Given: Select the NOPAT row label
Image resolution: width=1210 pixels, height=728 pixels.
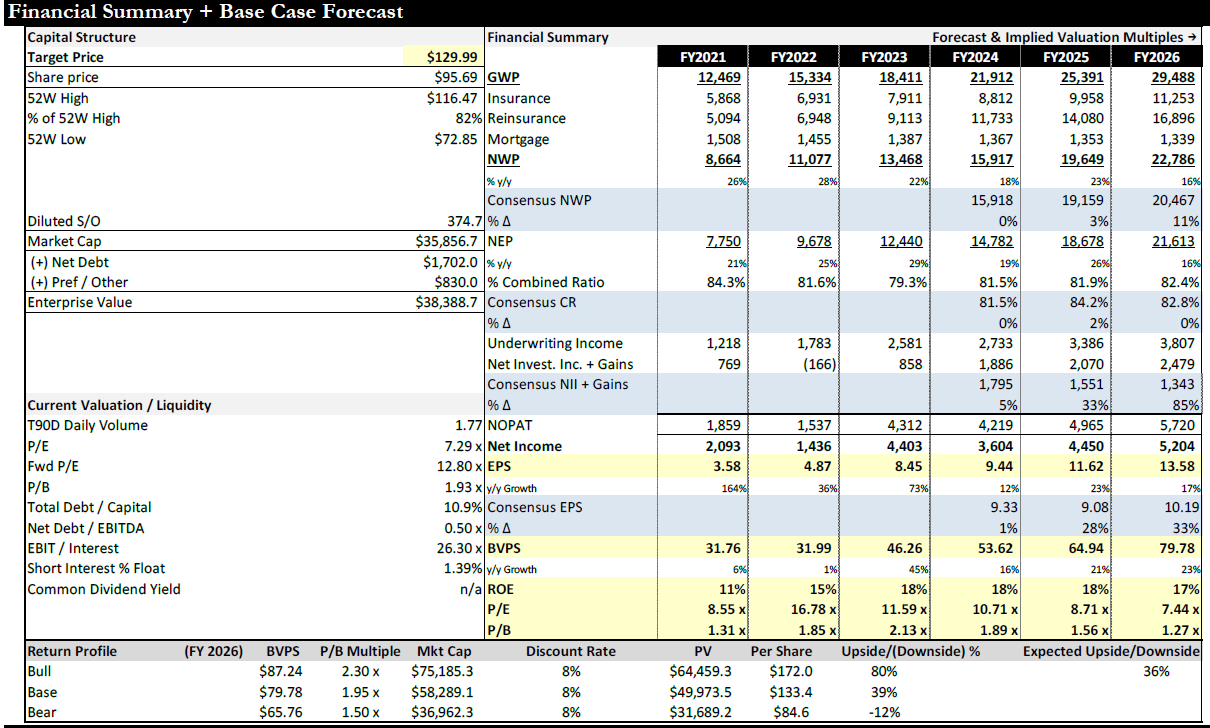Looking at the screenshot, I should (x=511, y=425).
